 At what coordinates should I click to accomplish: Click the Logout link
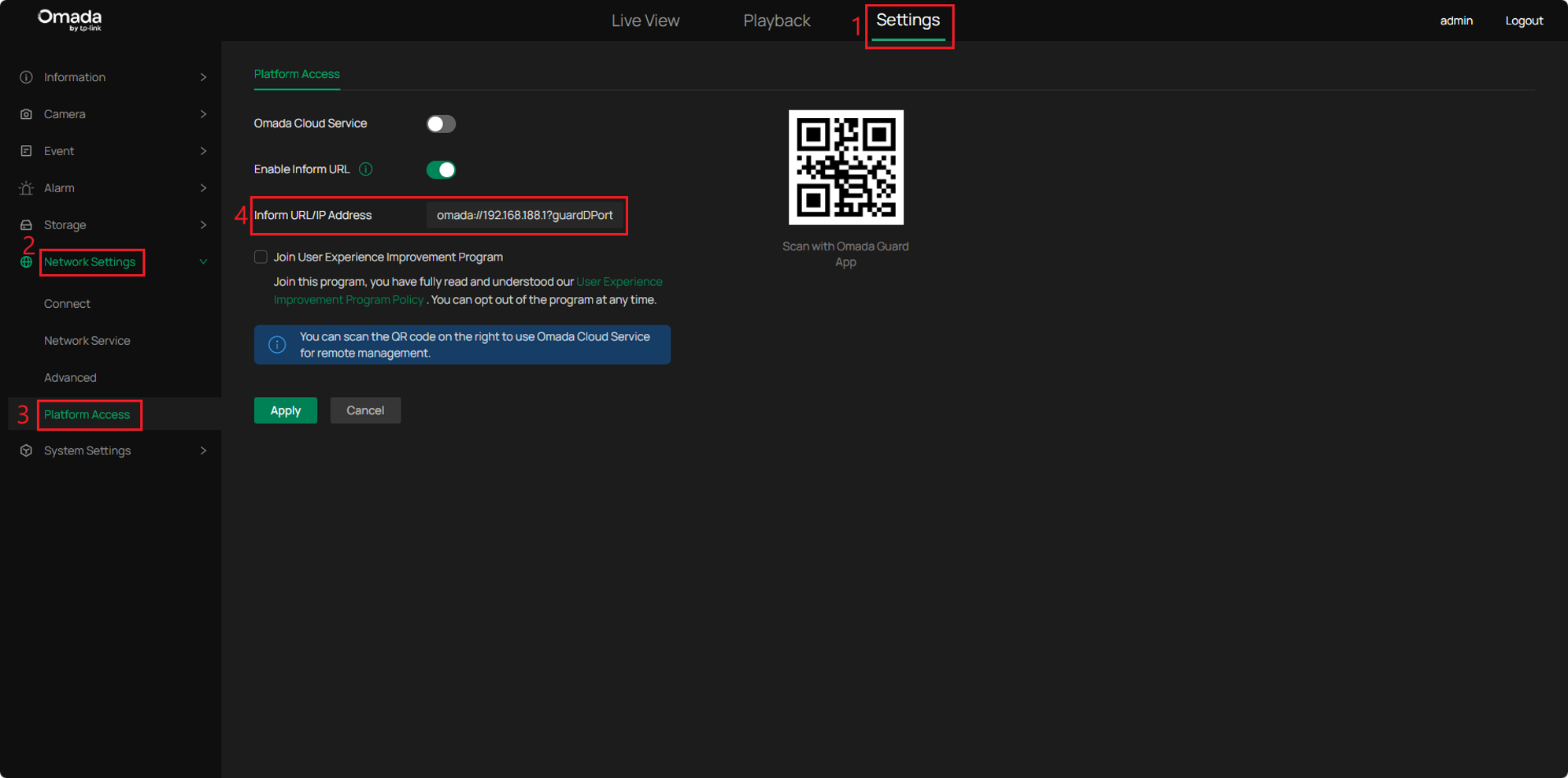pyautogui.click(x=1524, y=20)
